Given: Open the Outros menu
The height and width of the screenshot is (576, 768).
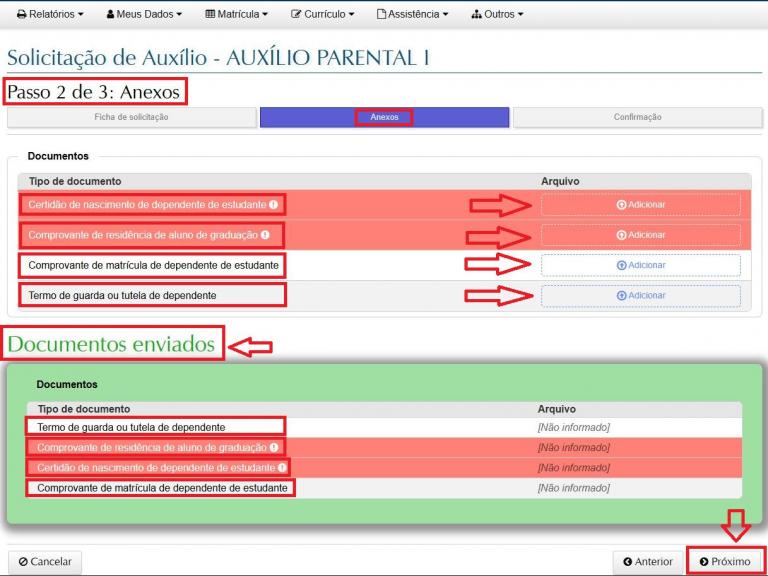Looking at the screenshot, I should [497, 14].
